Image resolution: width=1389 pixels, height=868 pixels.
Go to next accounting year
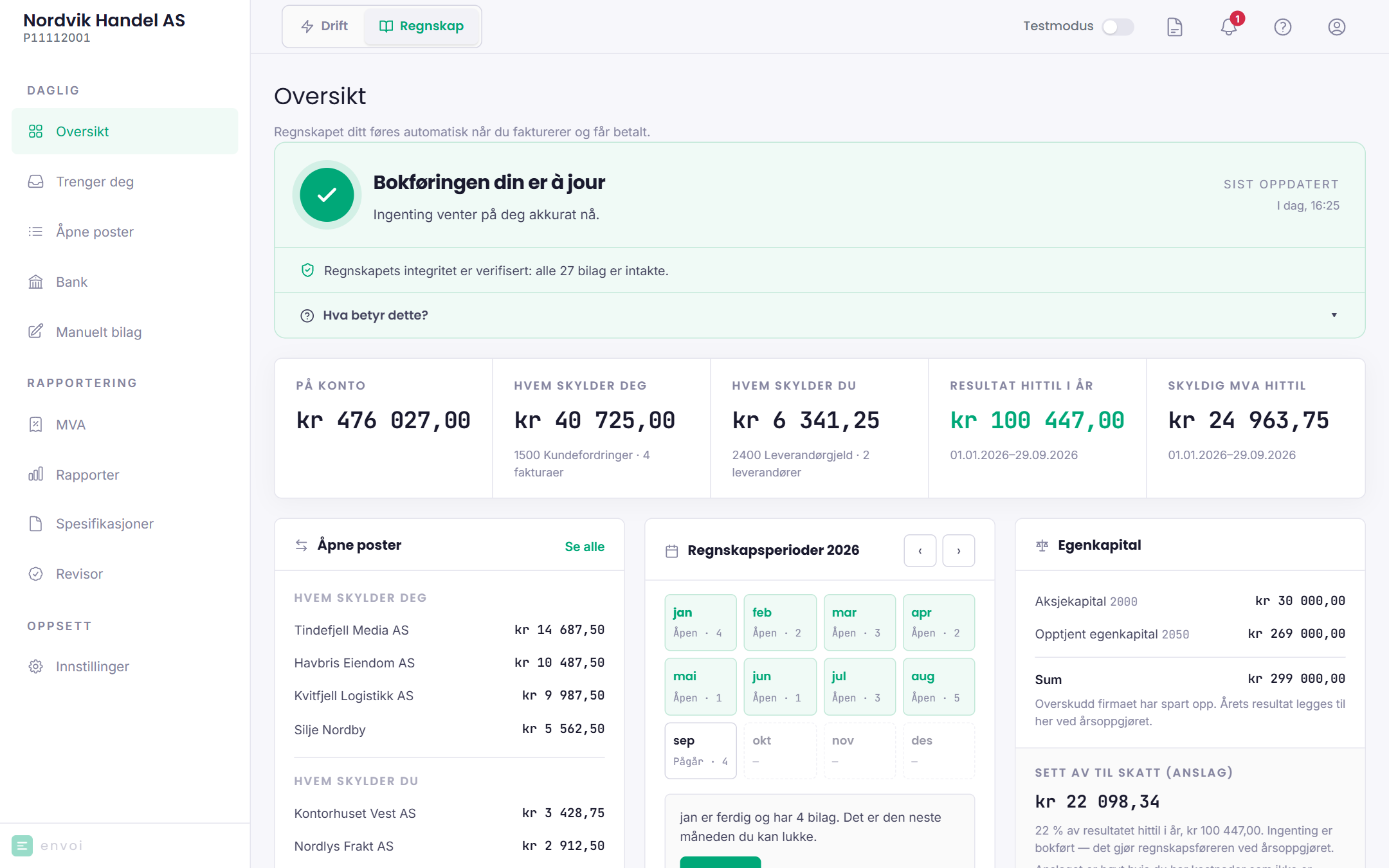[x=958, y=550]
